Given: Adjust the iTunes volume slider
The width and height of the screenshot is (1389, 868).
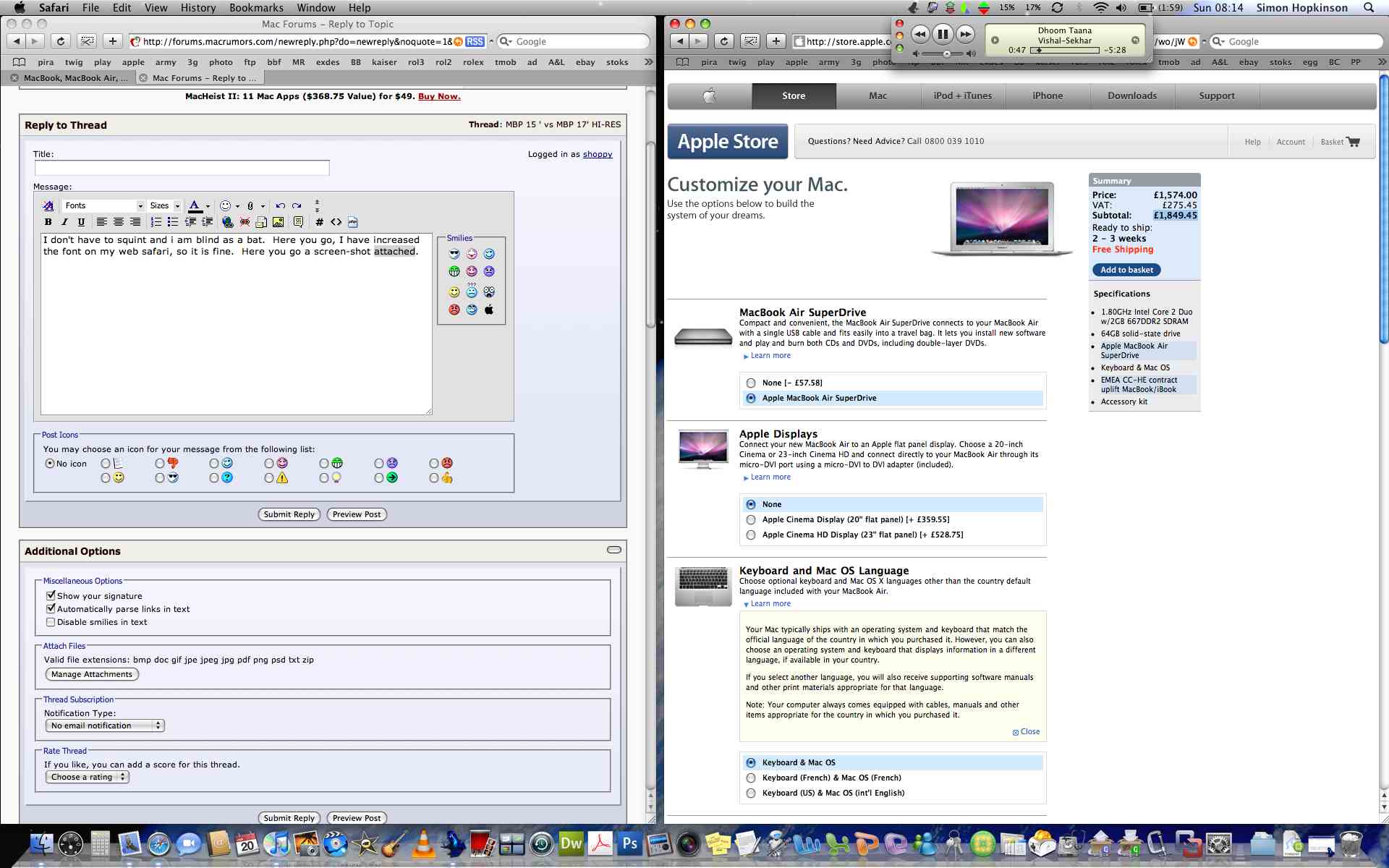Looking at the screenshot, I should click(x=946, y=54).
